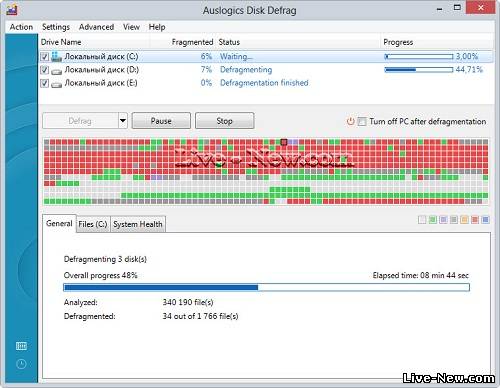
Task: Uncheck the Локальный диск (D:) checkbox
Action: pos(45,70)
